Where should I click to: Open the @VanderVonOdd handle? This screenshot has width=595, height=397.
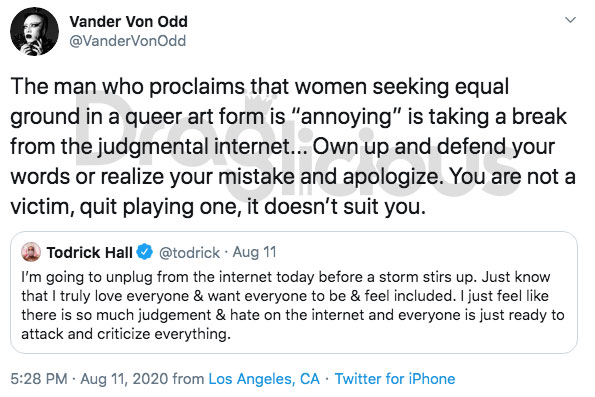tap(128, 41)
